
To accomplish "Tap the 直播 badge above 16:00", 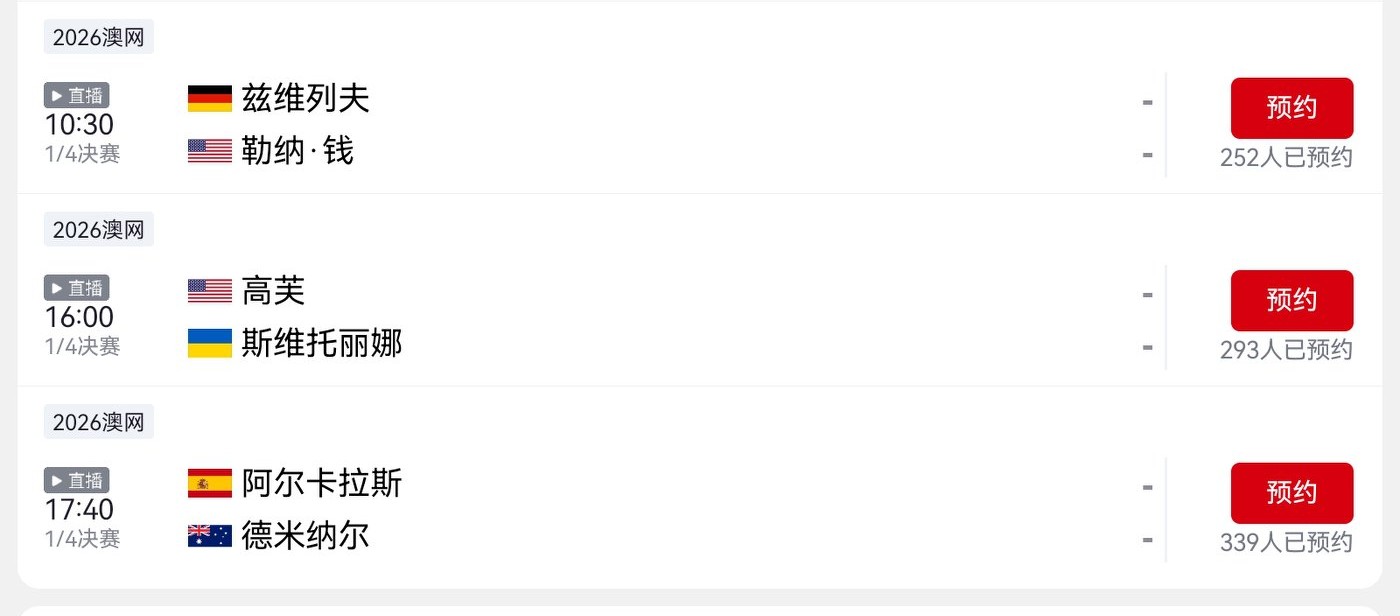I will pos(76,288).
